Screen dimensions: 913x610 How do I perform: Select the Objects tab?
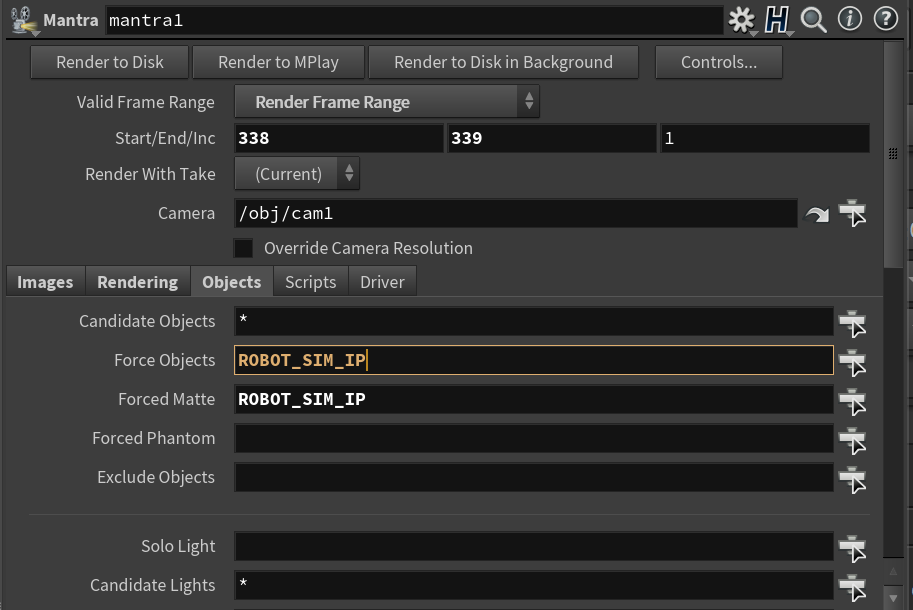pyautogui.click(x=232, y=282)
